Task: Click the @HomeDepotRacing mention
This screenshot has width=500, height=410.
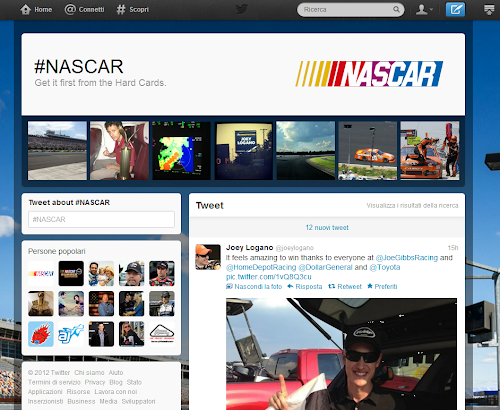Action: [261, 267]
